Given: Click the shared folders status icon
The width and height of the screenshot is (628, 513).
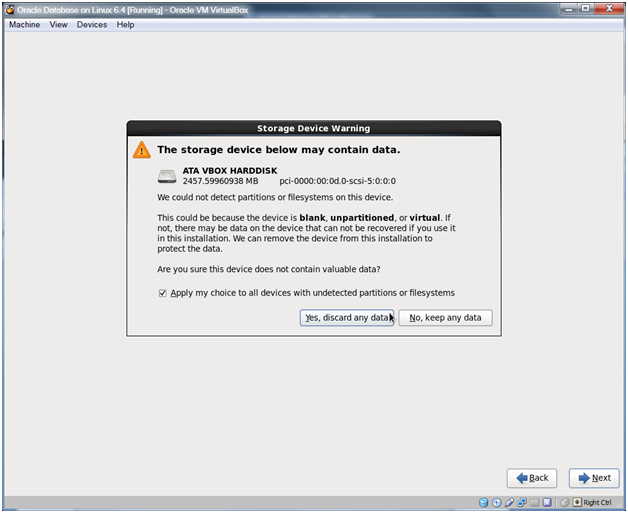Looking at the screenshot, I should pyautogui.click(x=535, y=504).
